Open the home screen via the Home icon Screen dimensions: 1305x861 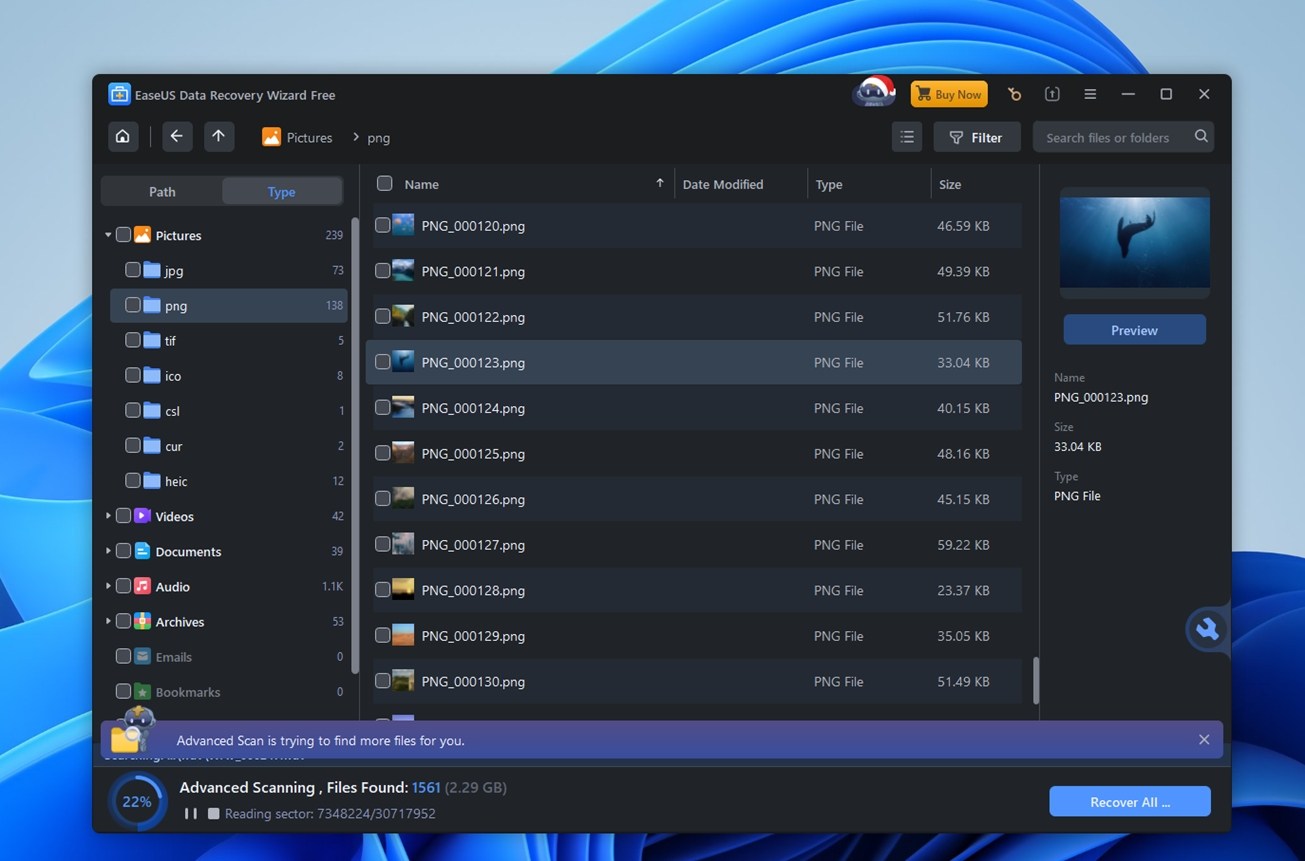coord(122,136)
